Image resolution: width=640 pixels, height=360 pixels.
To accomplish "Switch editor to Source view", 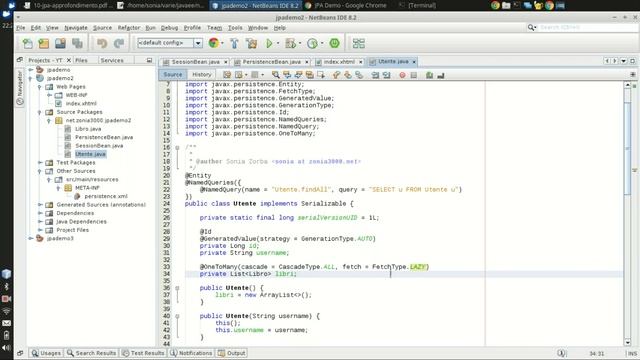I will pyautogui.click(x=173, y=75).
